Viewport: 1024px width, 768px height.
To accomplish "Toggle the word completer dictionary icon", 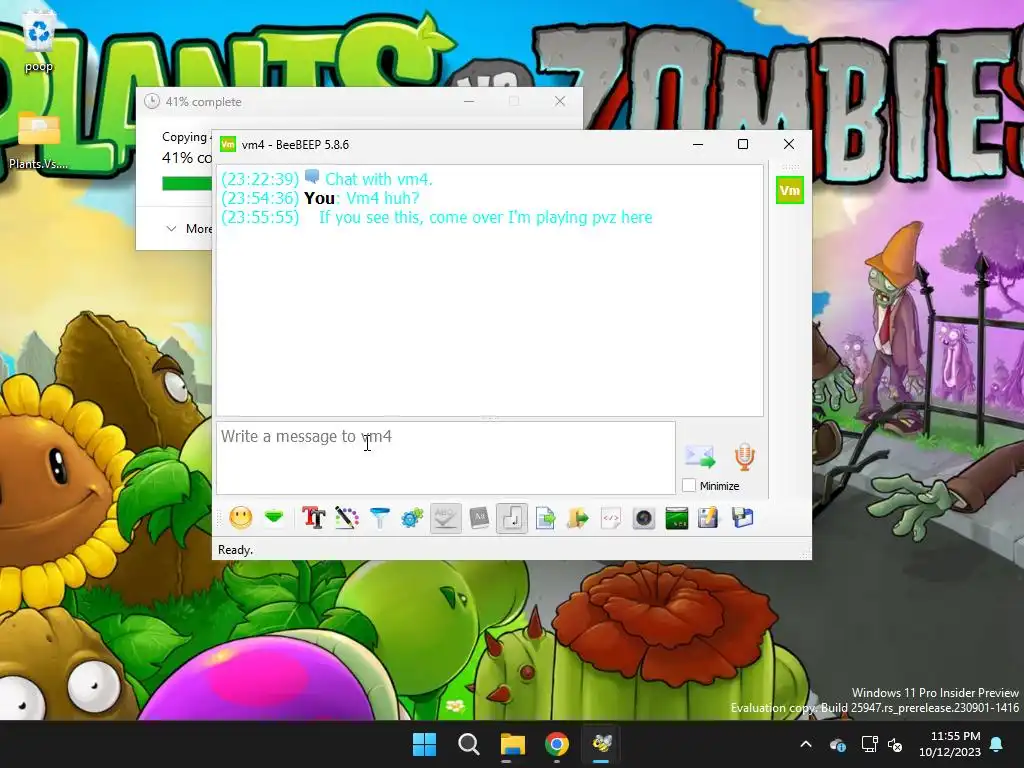I will point(479,518).
